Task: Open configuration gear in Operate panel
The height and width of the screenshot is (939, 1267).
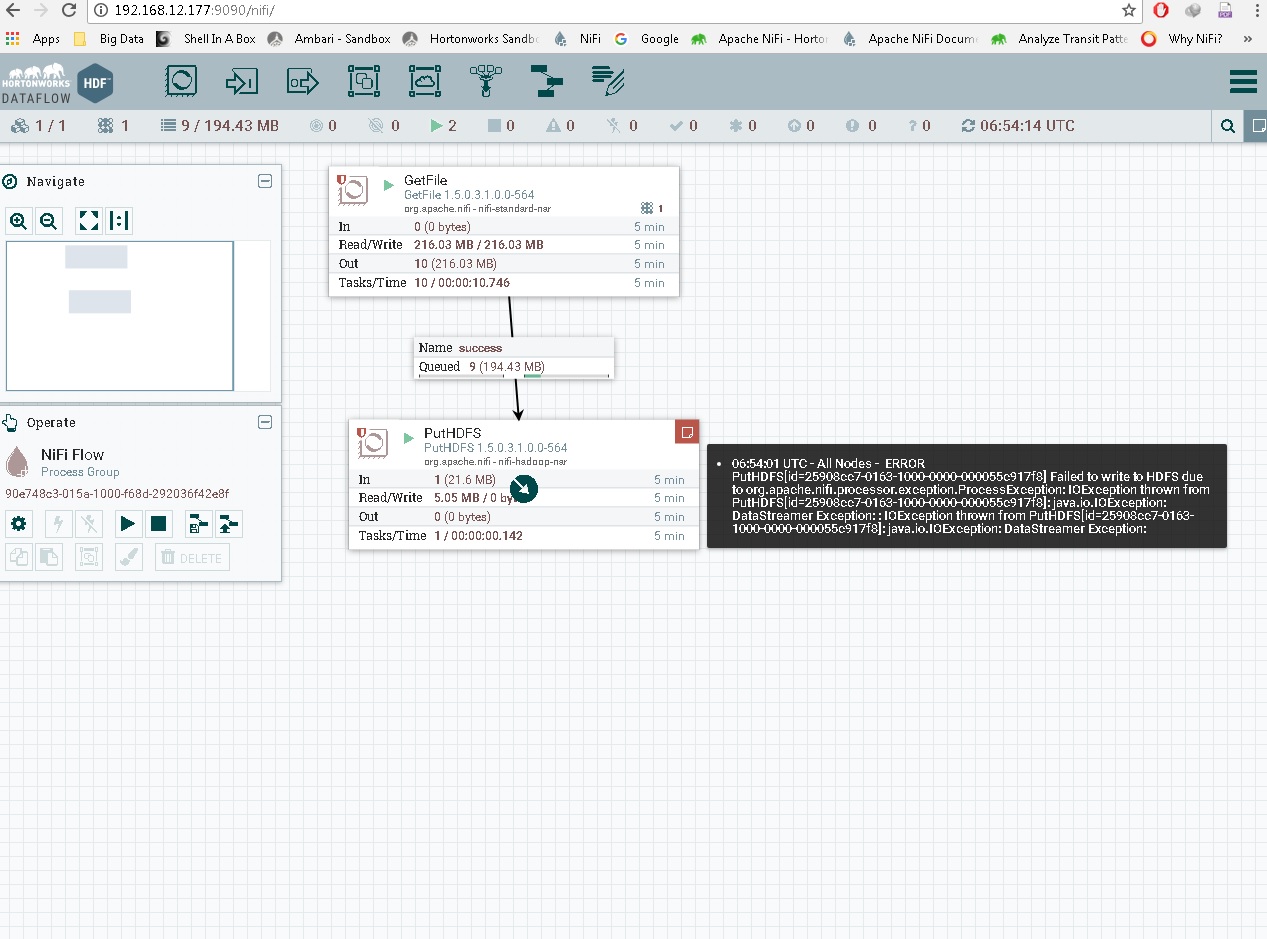Action: tap(18, 523)
